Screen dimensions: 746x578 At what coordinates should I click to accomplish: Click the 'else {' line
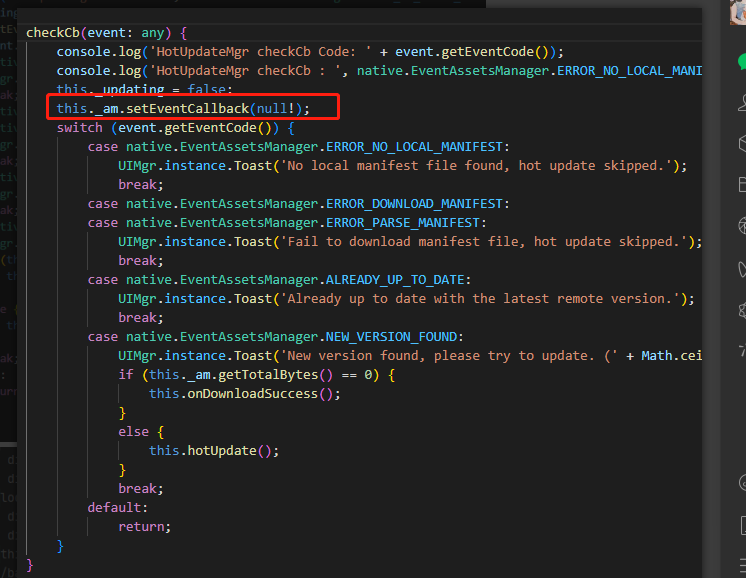tap(141, 432)
